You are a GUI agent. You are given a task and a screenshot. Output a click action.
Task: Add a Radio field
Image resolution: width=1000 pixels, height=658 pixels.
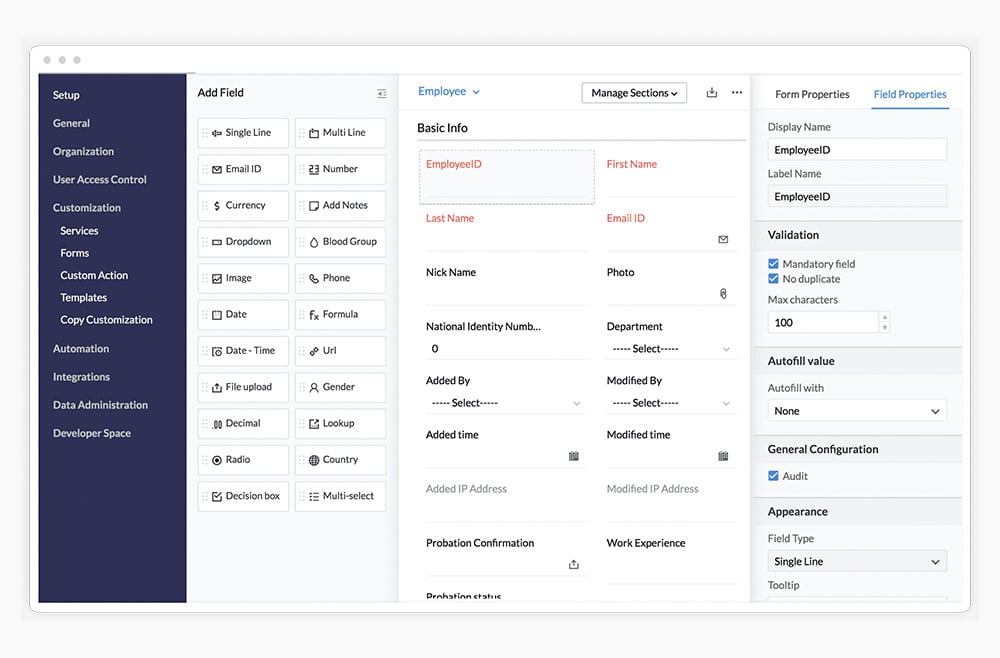coord(243,460)
